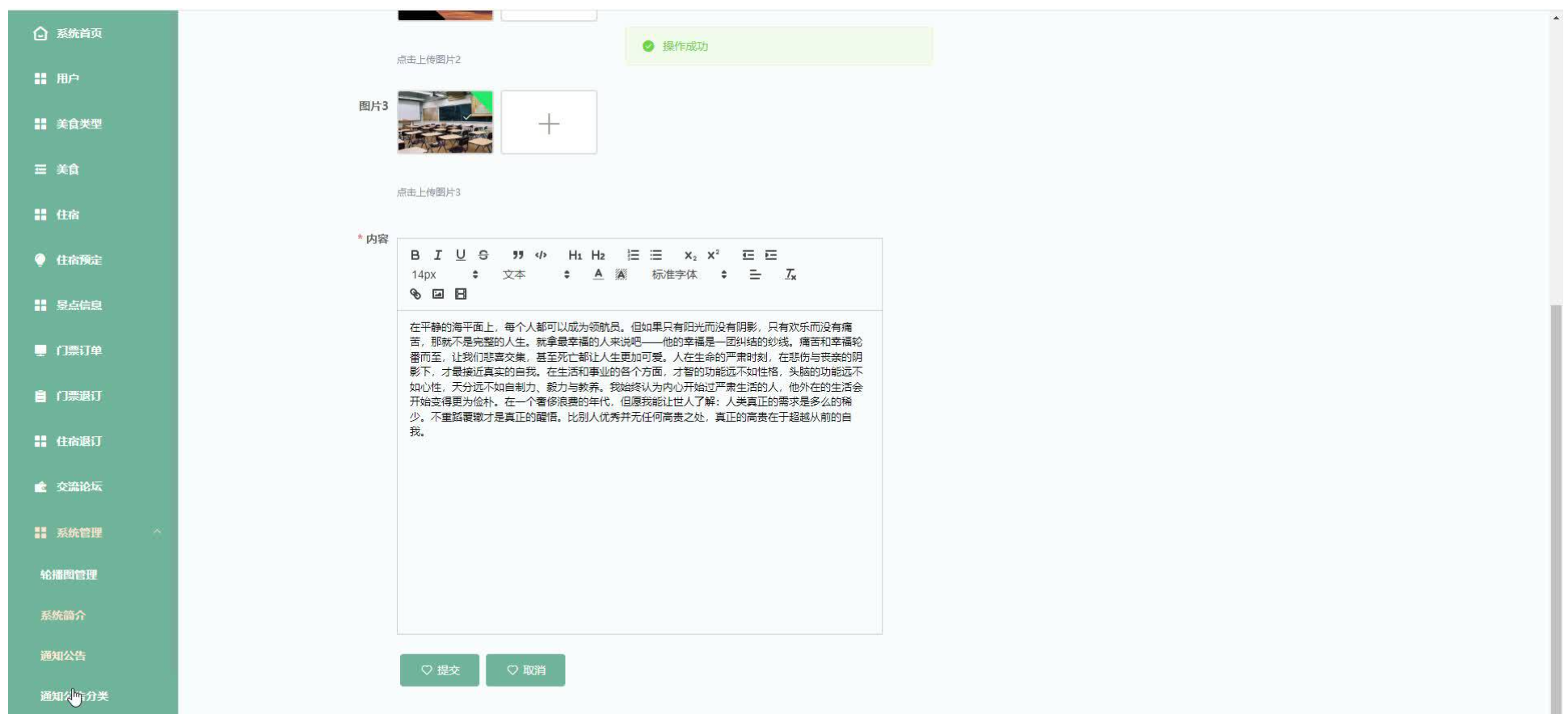Open the text alignment options
The width and height of the screenshot is (1568, 714).
point(755,275)
